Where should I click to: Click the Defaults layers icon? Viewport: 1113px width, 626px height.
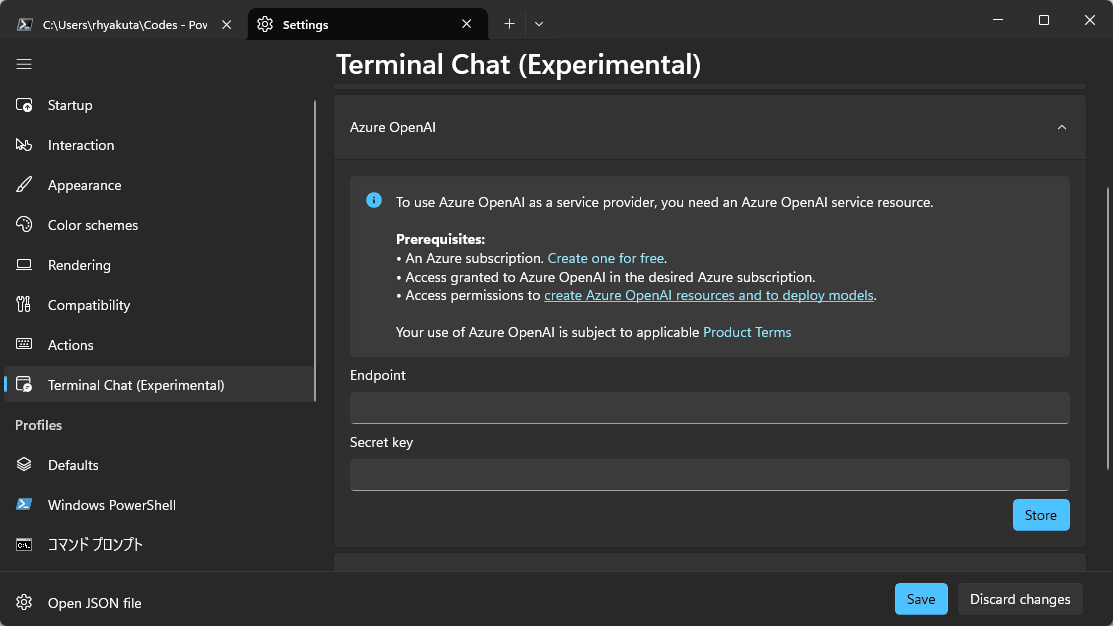pyautogui.click(x=24, y=464)
